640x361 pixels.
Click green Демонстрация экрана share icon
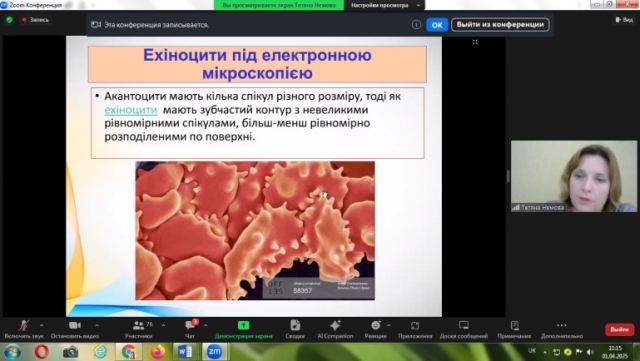tap(244, 325)
